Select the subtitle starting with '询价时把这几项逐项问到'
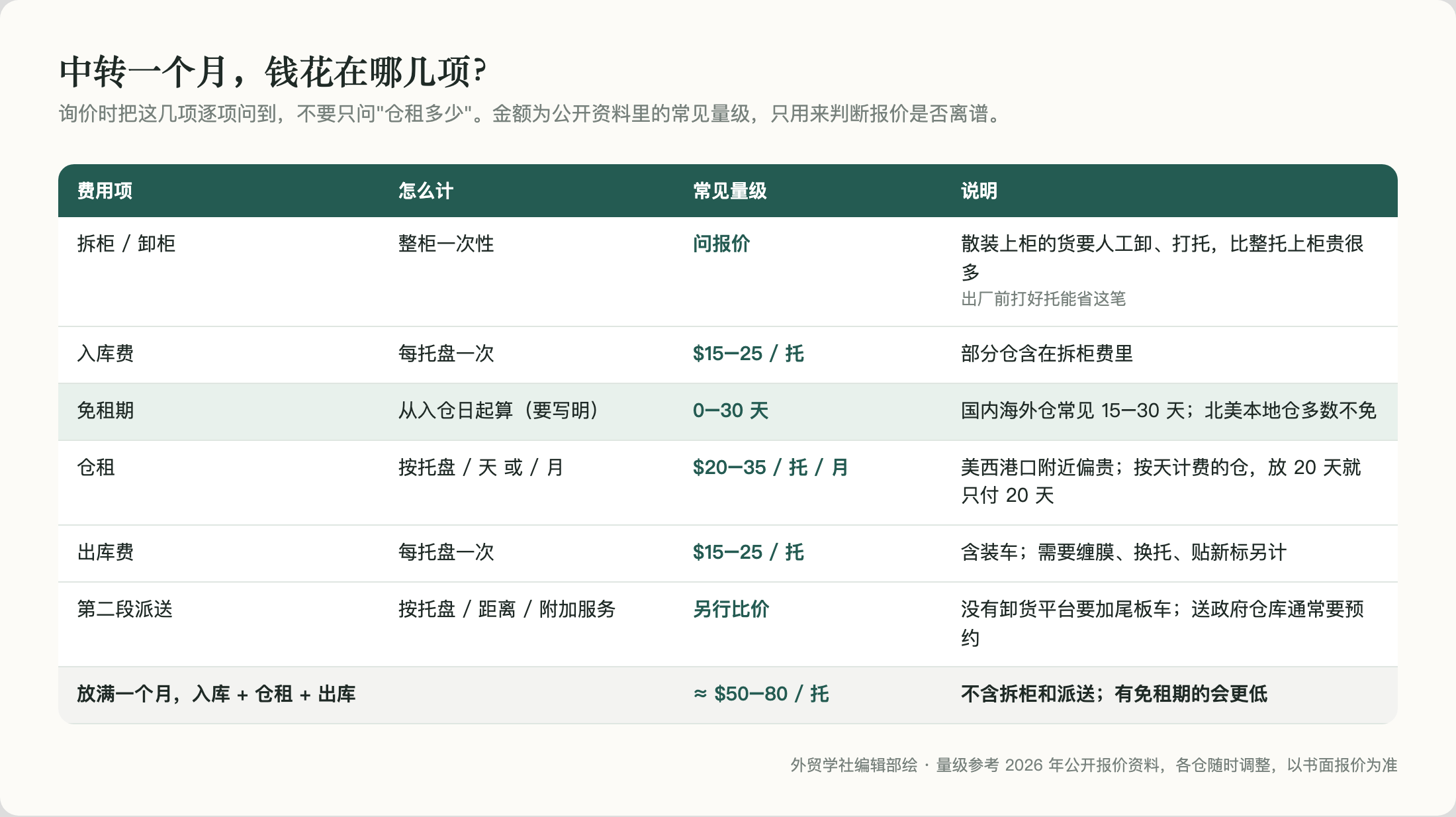1456x817 pixels. point(532,114)
